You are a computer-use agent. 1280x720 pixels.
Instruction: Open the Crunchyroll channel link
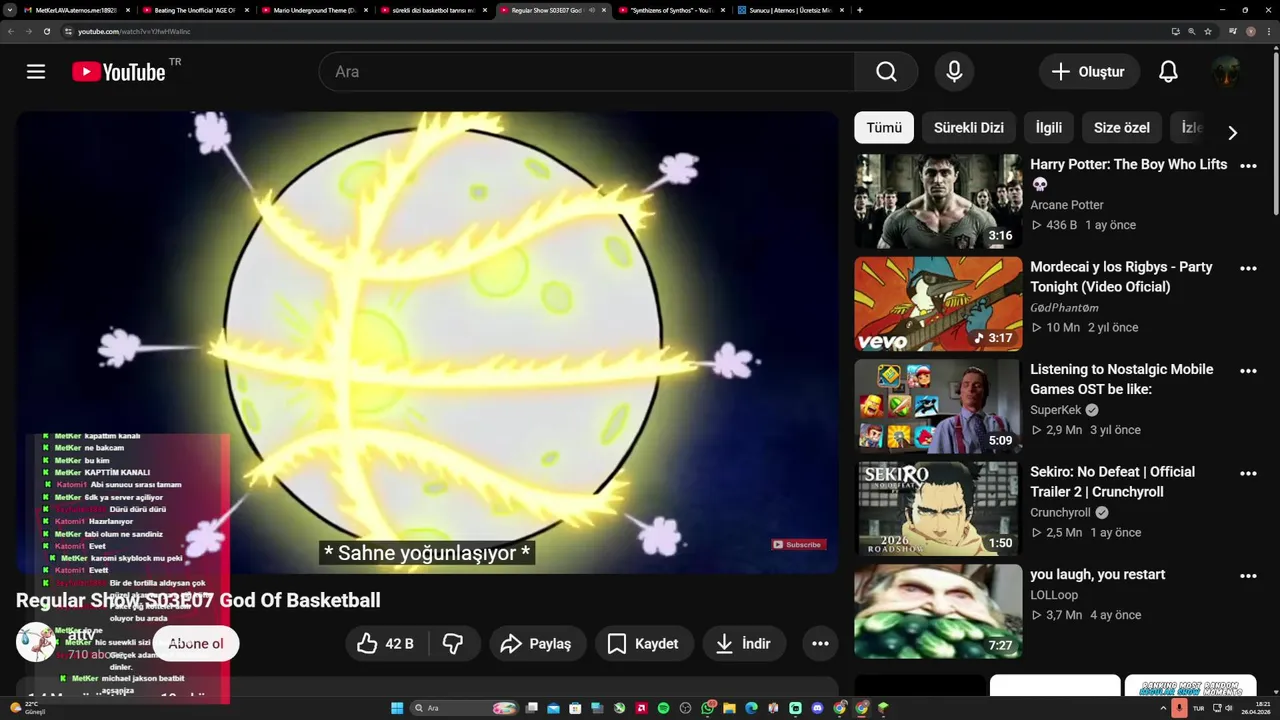[1062, 512]
